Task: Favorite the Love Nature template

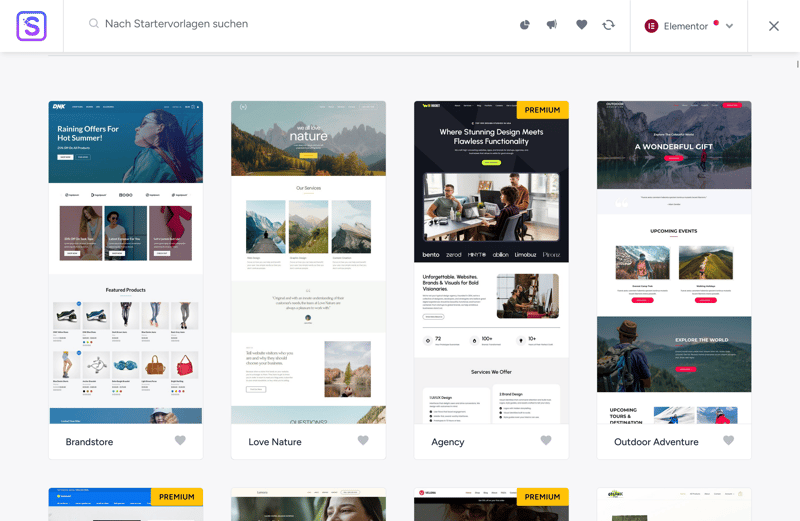Action: [x=363, y=440]
